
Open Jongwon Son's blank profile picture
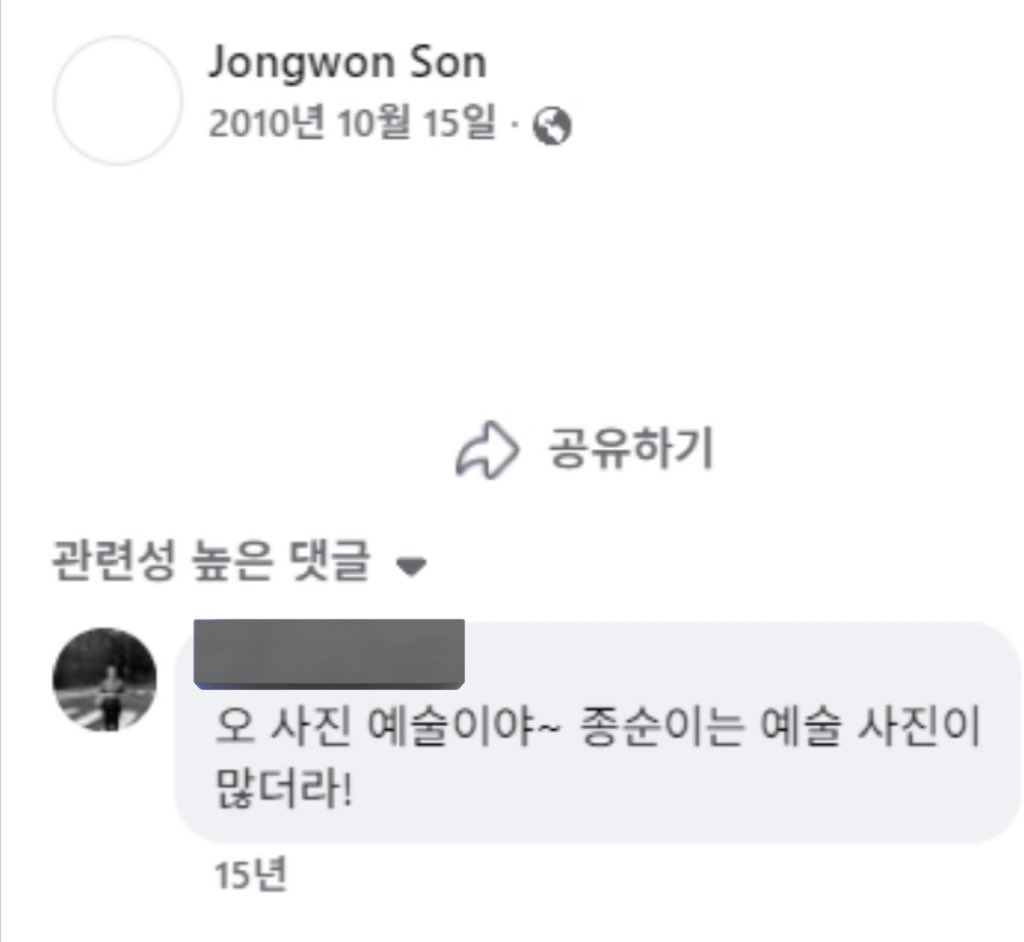coord(118,101)
